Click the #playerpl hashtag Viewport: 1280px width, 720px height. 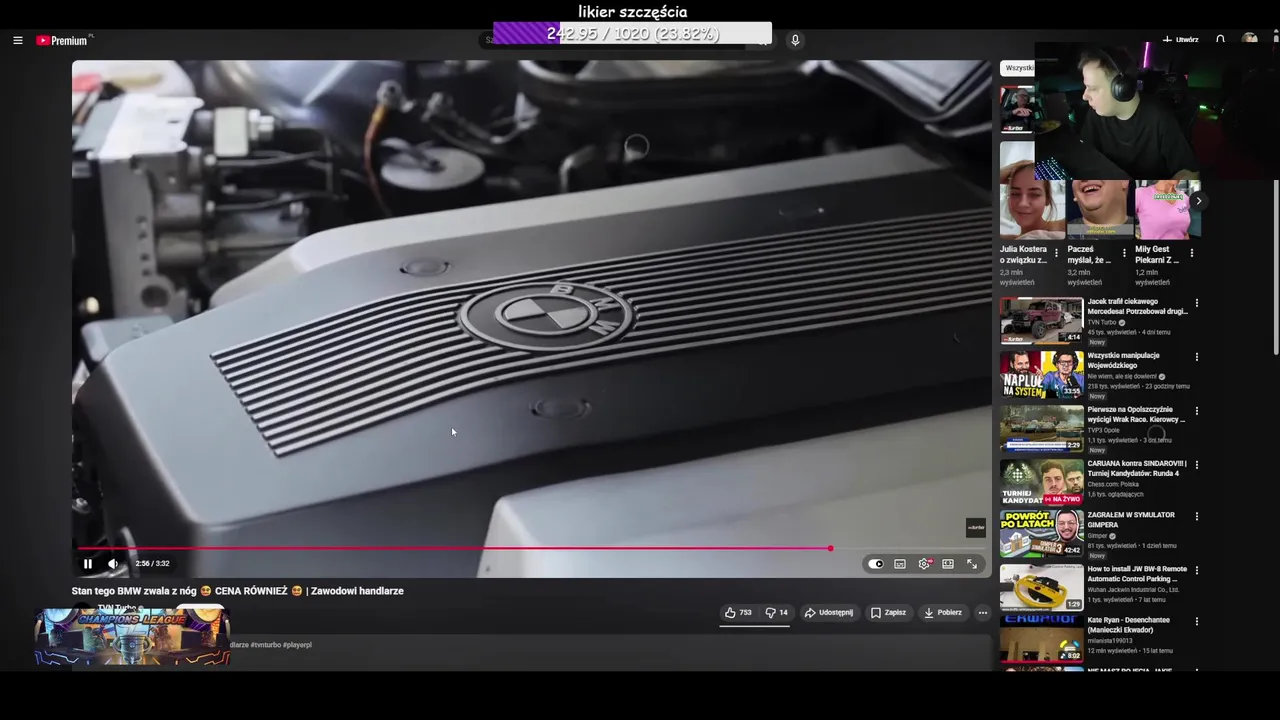(x=297, y=645)
